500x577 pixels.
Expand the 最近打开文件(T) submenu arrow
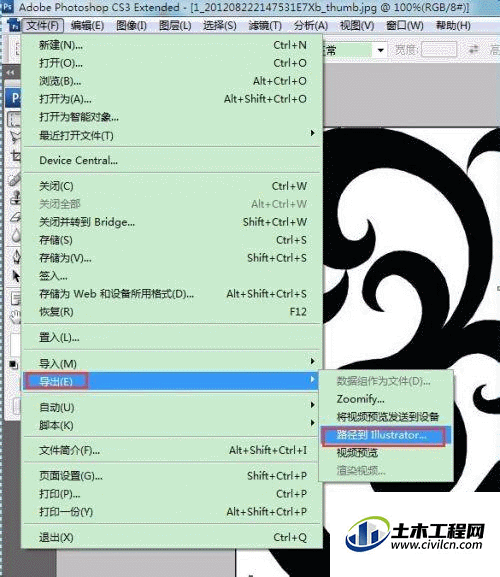(312, 133)
